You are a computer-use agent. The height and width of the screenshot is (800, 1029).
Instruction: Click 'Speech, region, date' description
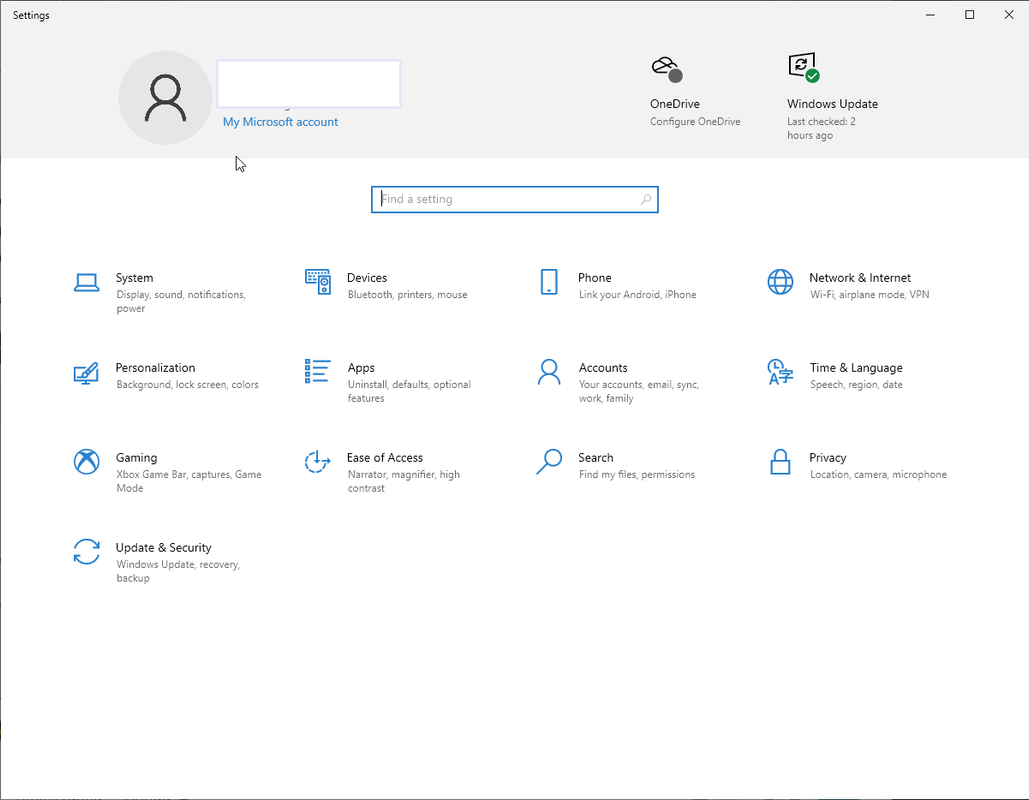856,385
